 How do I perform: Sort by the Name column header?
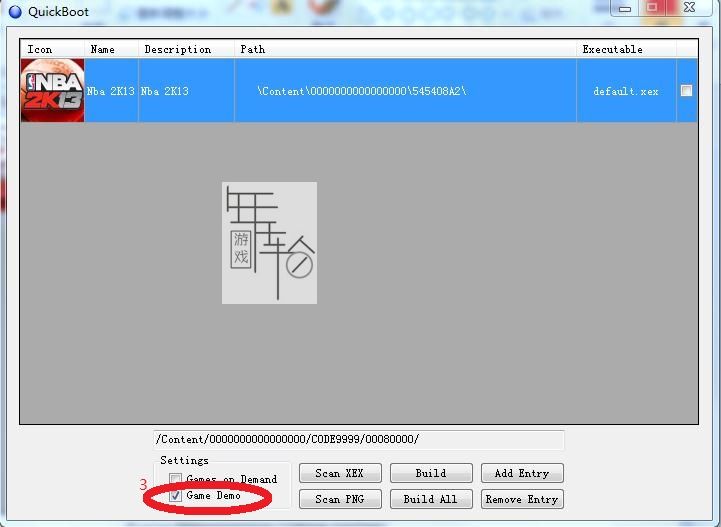(111, 49)
